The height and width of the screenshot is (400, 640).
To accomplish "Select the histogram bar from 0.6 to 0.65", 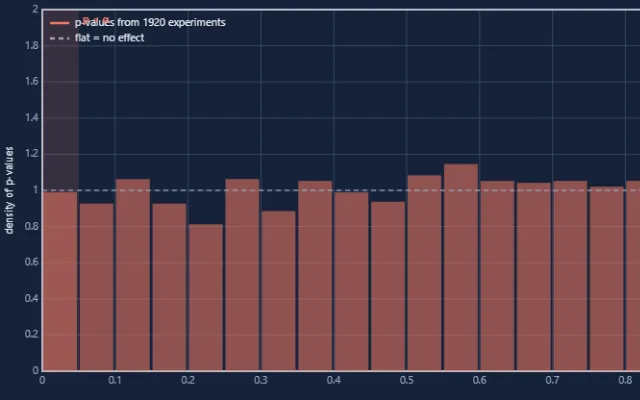I will (x=498, y=276).
